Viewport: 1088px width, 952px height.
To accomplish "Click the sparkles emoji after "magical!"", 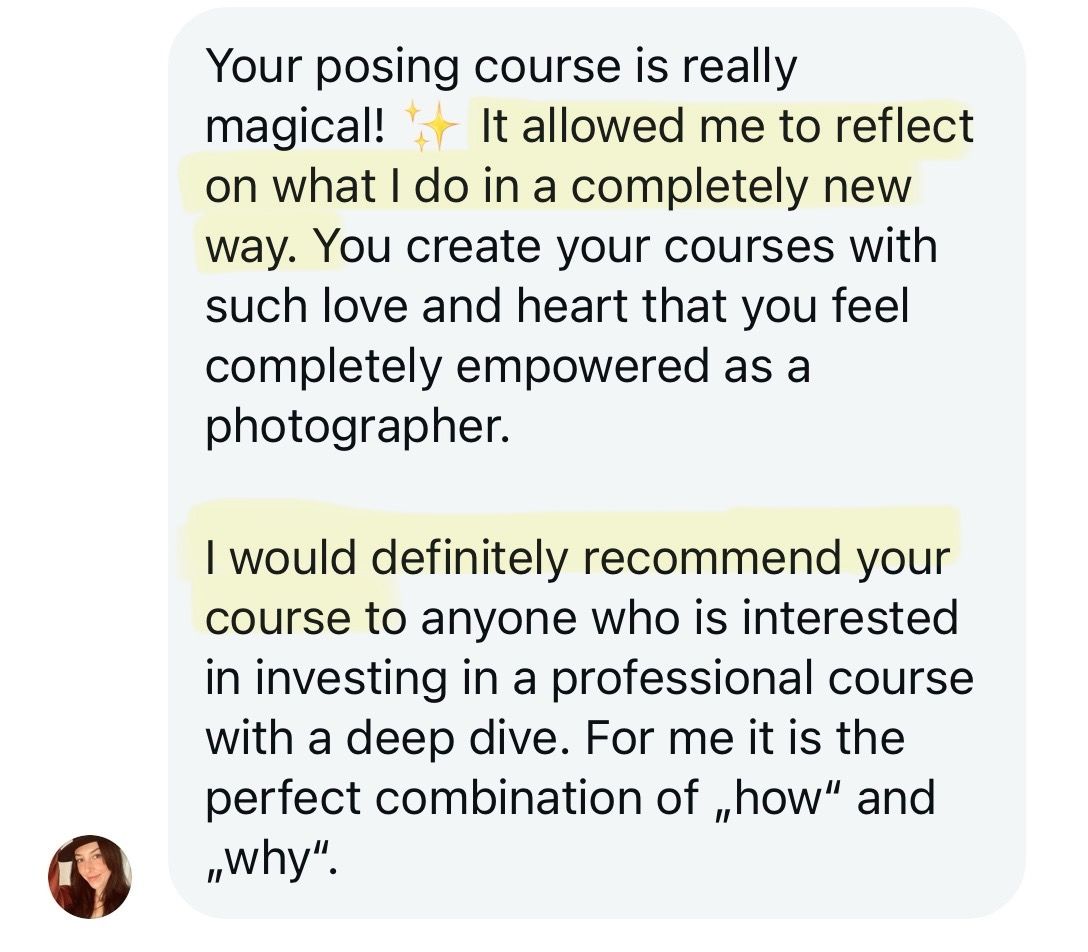I will pos(432,128).
